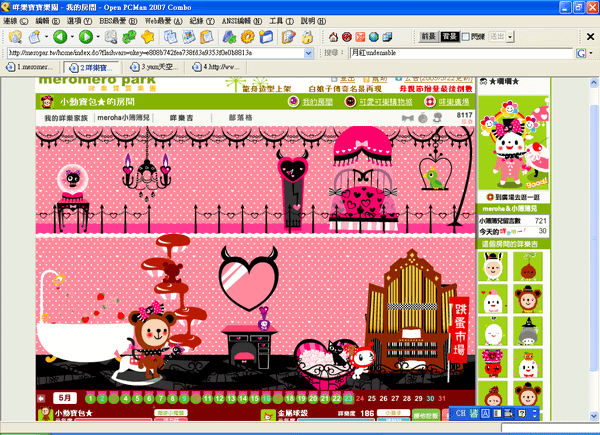Open the 工具(T) menu
The width and height of the screenshot is (600, 435).
point(281,21)
